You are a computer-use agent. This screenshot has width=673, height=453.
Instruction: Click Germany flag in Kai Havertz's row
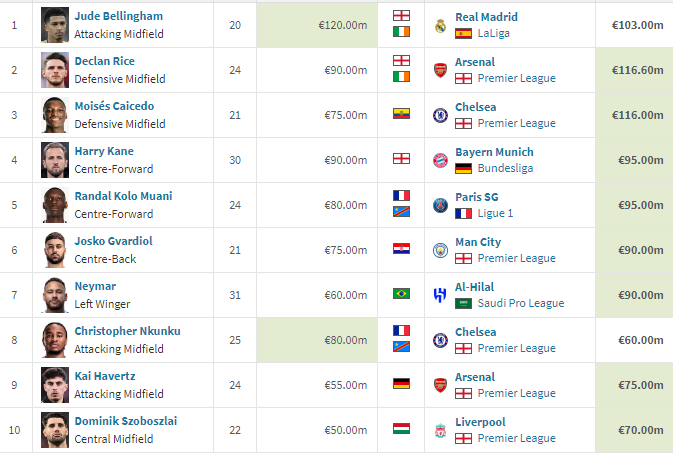[401, 384]
